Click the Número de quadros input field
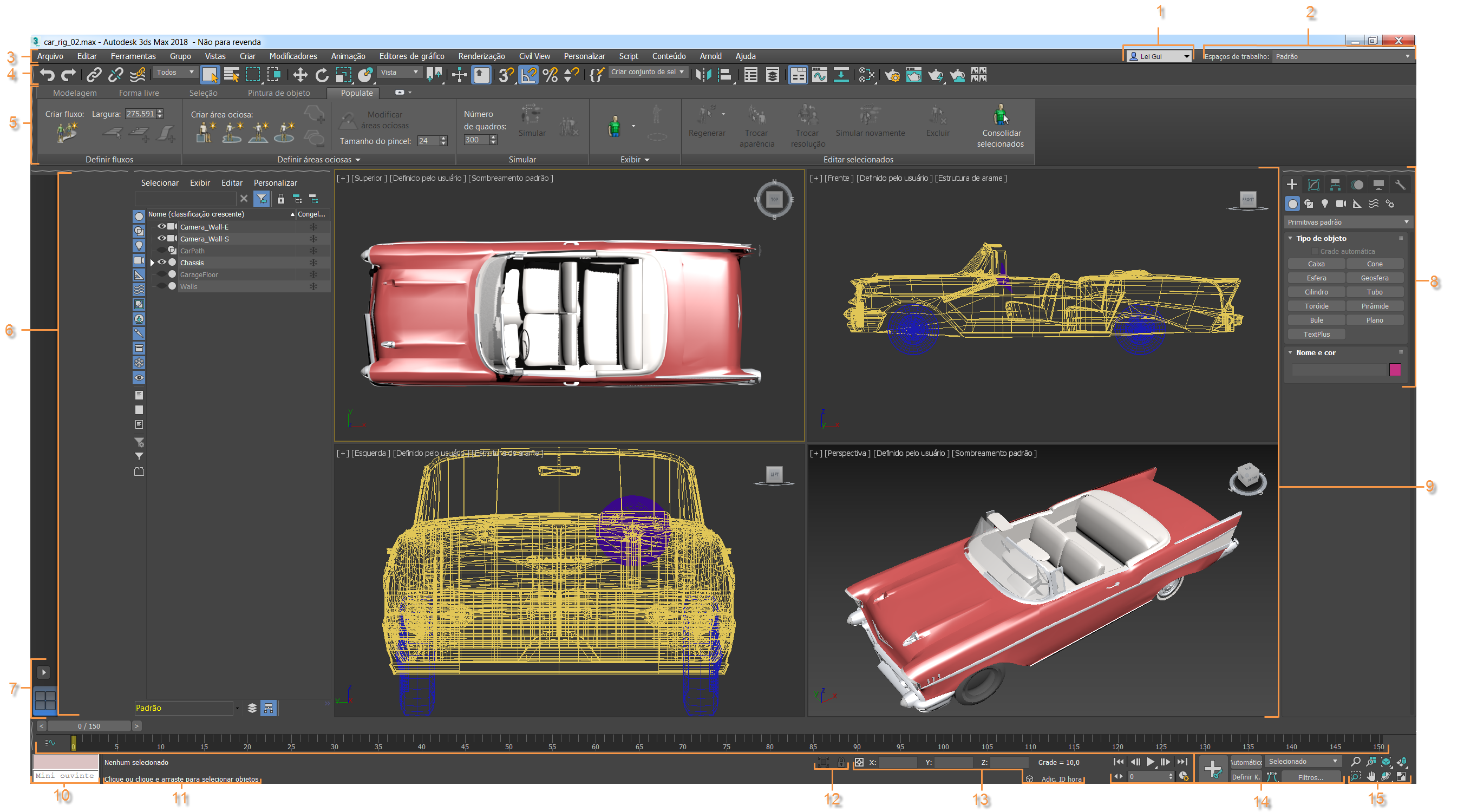Viewport: 1477px width, 812px height. [475, 140]
